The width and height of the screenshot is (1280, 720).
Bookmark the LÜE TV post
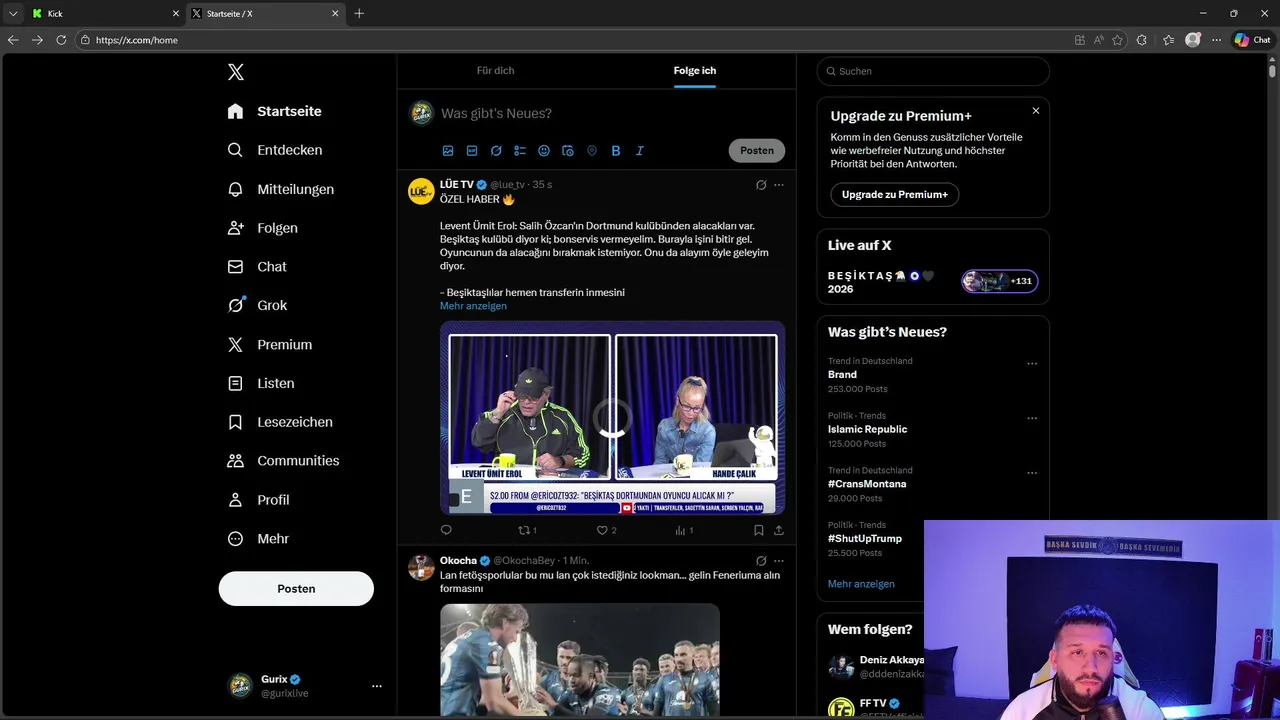(759, 530)
